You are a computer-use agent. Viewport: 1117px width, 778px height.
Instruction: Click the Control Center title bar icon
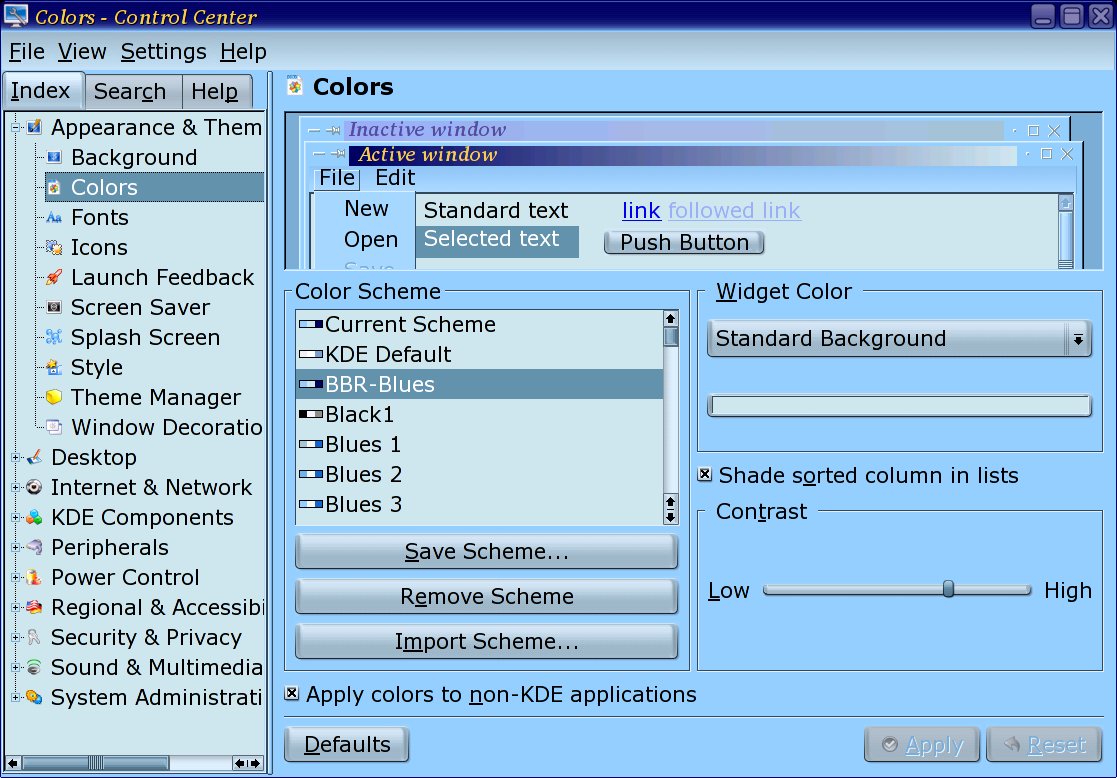(x=16, y=15)
